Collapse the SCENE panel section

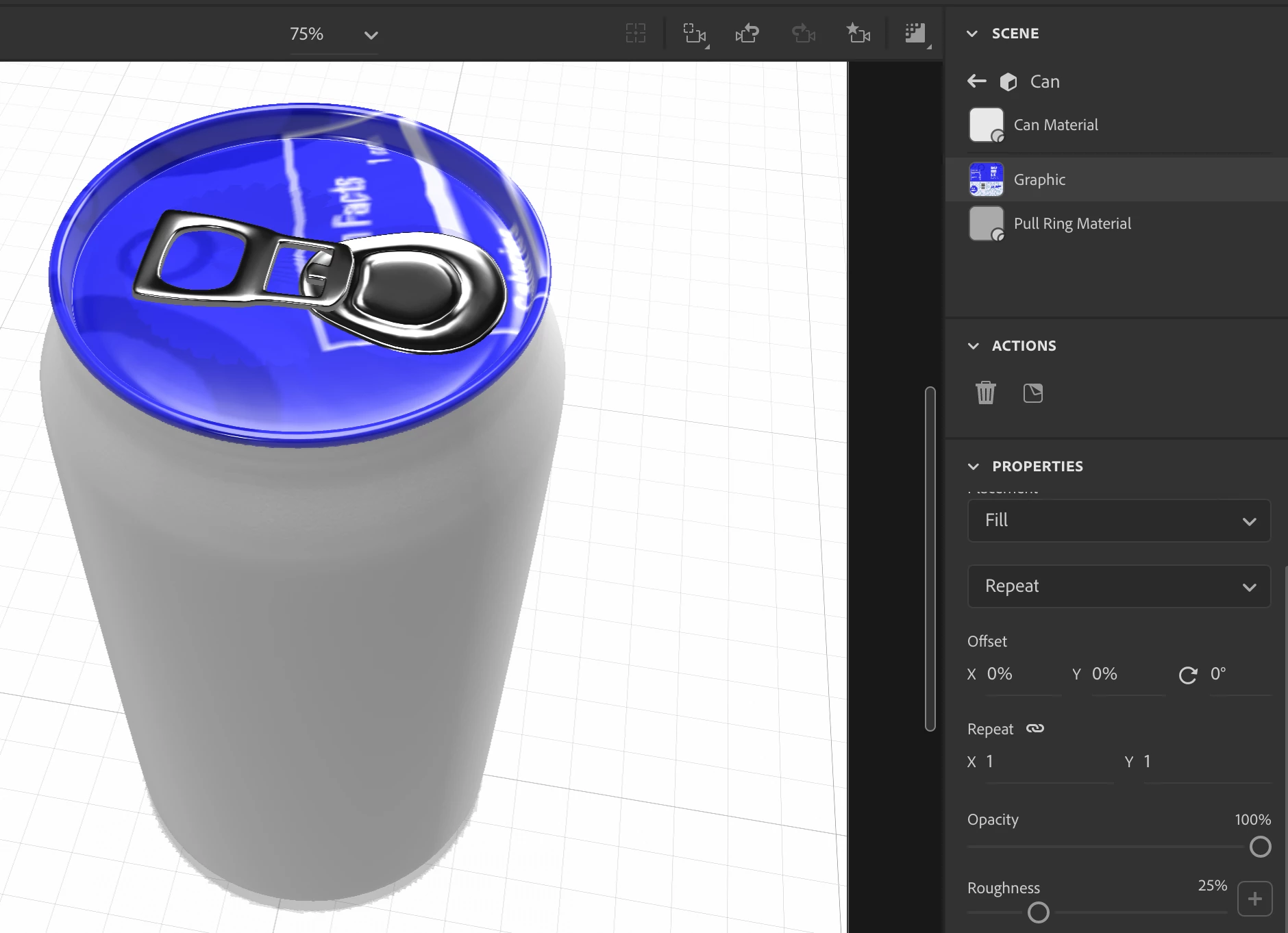click(972, 34)
